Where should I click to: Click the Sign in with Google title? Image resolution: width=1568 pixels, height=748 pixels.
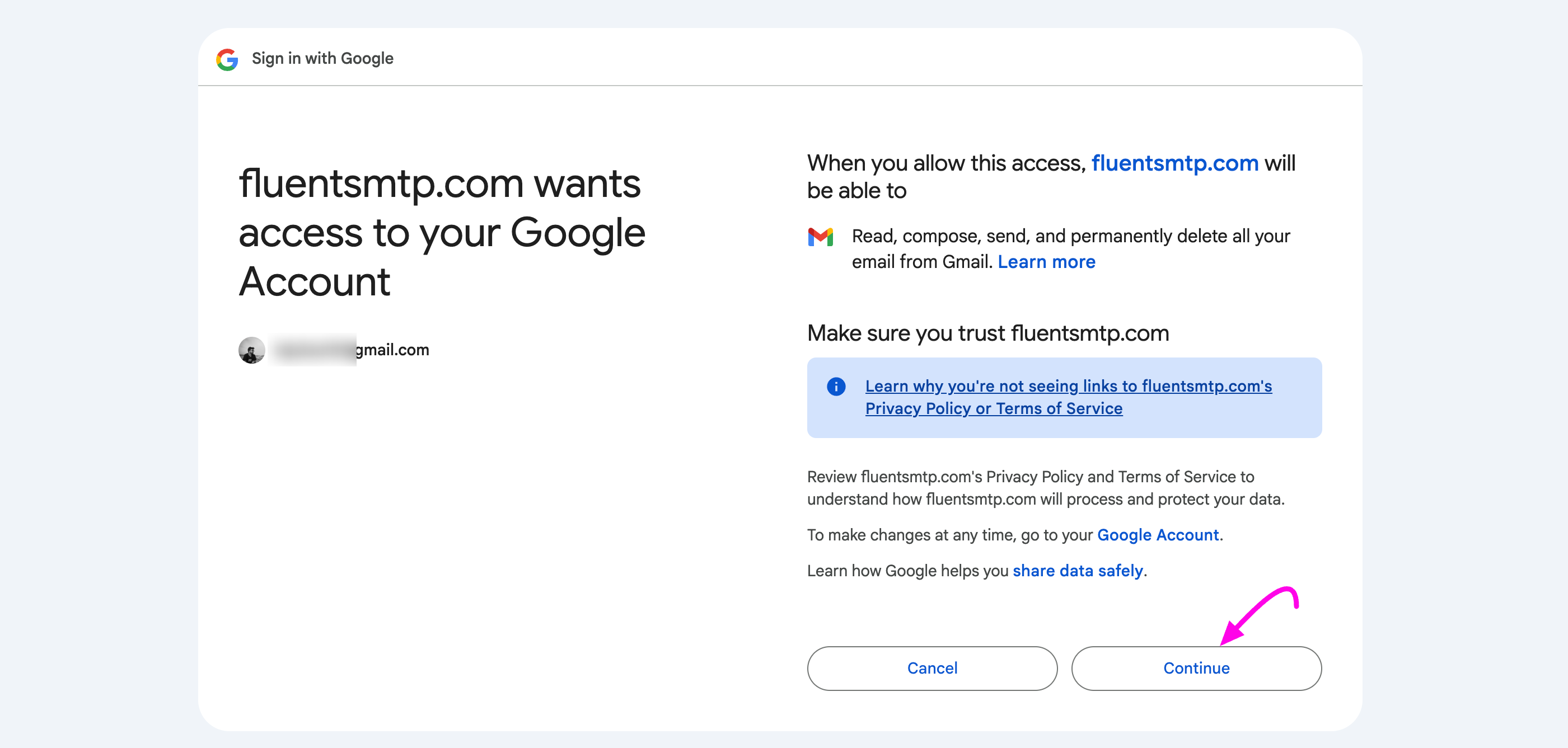tap(322, 58)
